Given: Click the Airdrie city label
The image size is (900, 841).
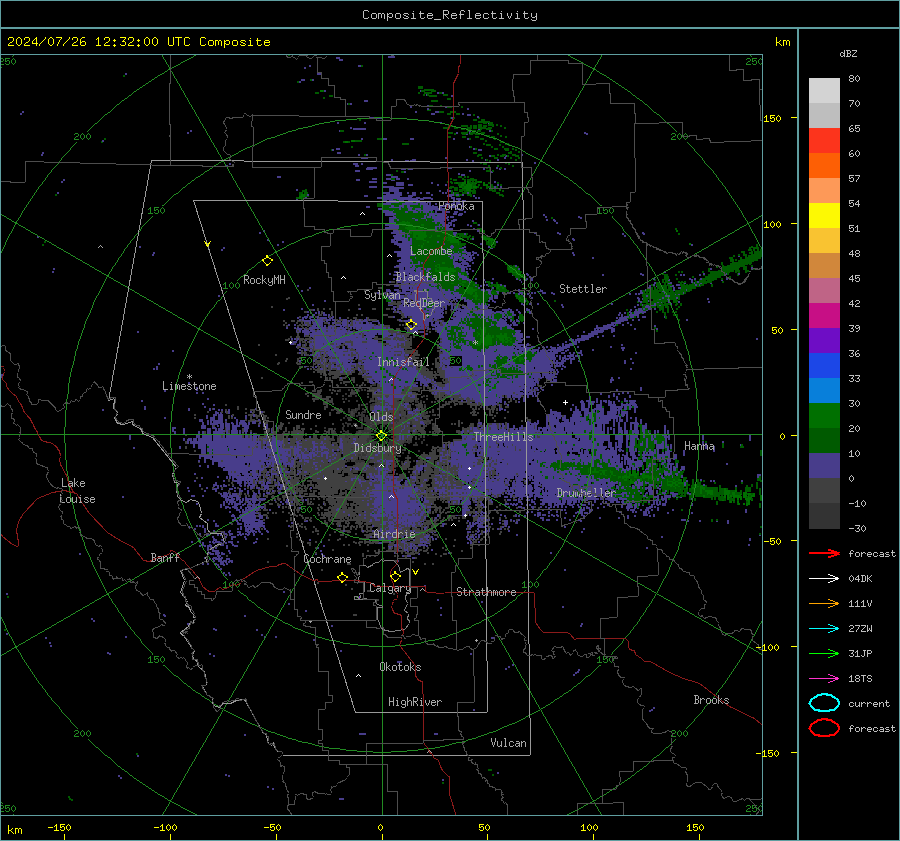Looking at the screenshot, I should point(394,534).
